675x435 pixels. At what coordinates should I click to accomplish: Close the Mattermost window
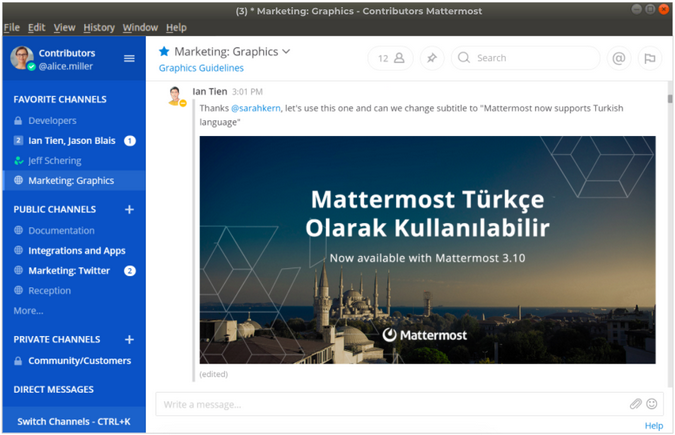[x=663, y=9]
